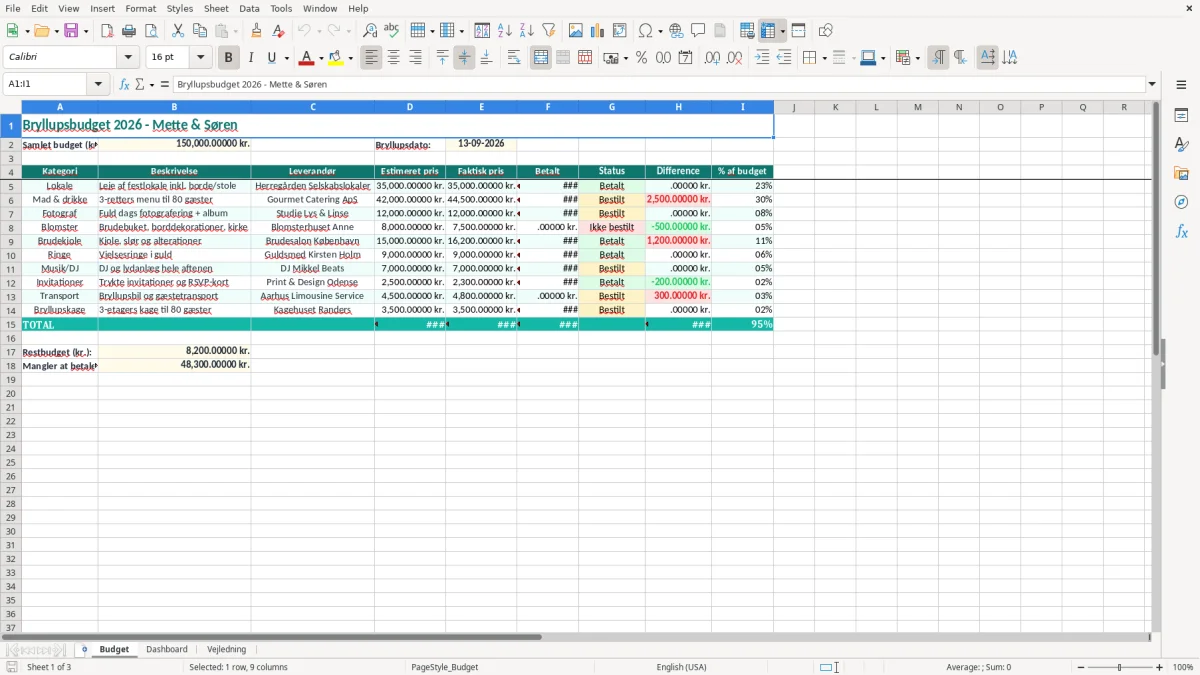The width and height of the screenshot is (1200, 675).
Task: Toggle bold formatting
Action: [x=229, y=58]
